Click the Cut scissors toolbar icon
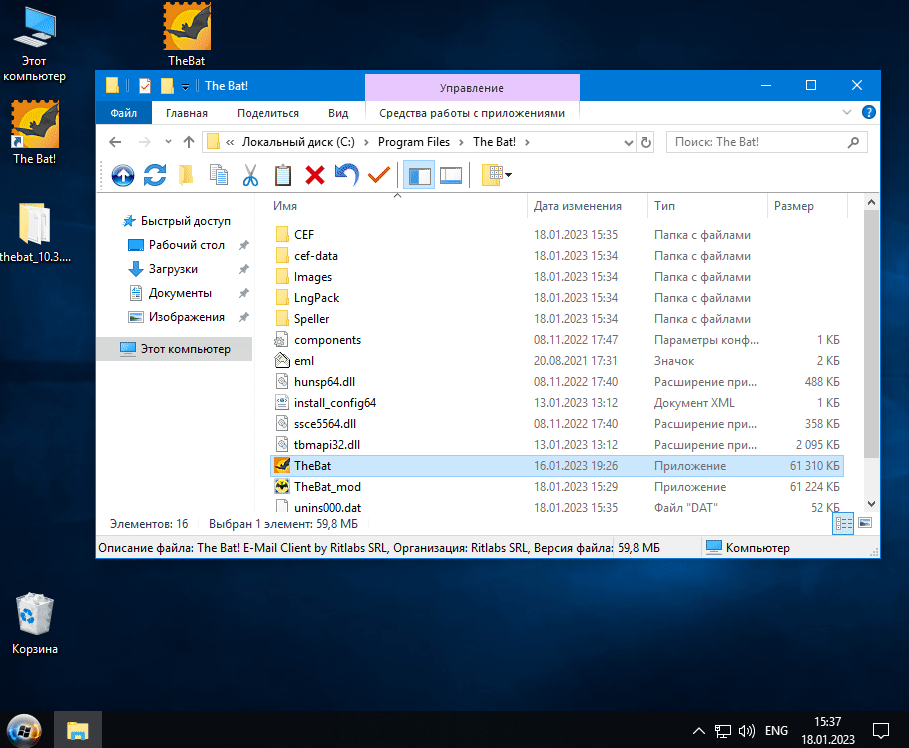 (250, 175)
